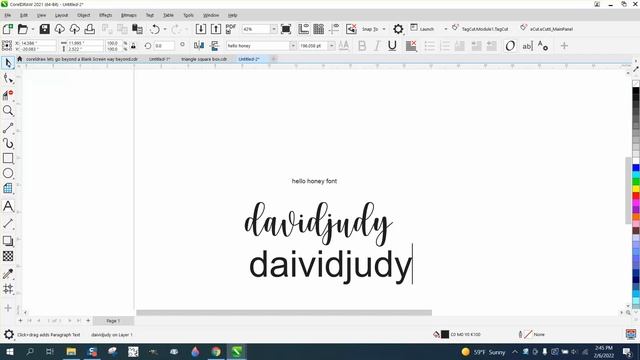Viewport: 640px width, 360px height.
Task: Select the Freehand line tool
Action: (8, 127)
